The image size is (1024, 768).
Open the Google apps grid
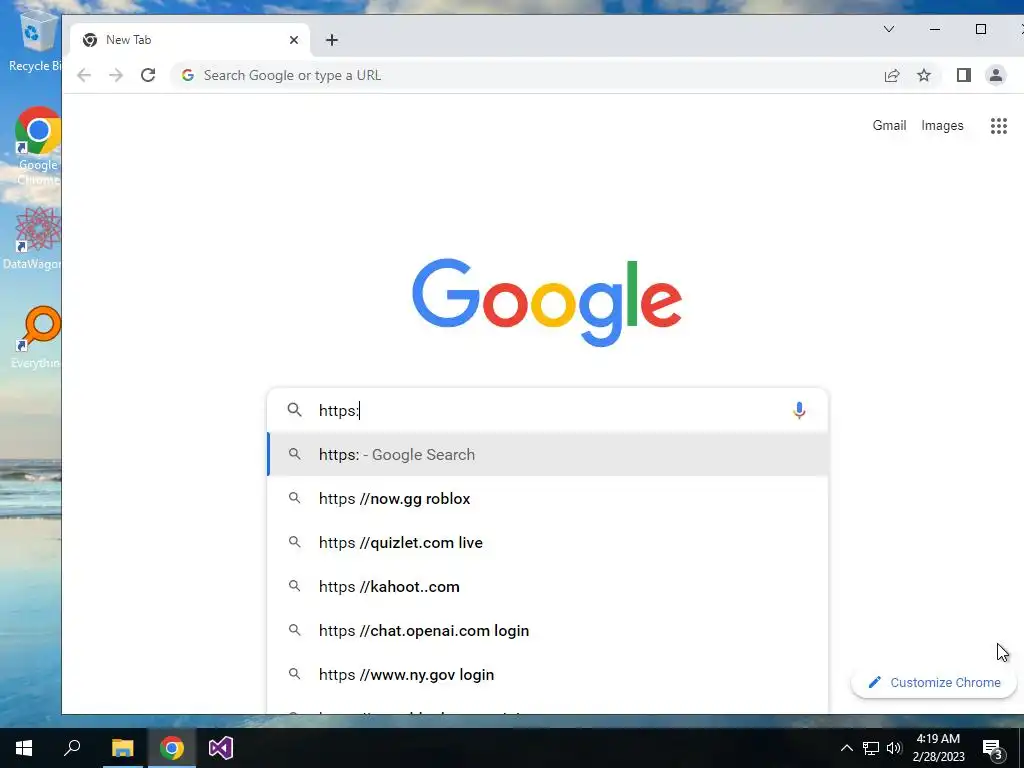click(x=999, y=125)
